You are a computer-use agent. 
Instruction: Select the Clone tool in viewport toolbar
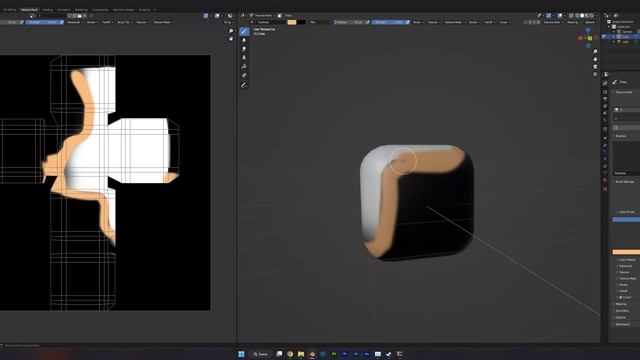coord(244,58)
